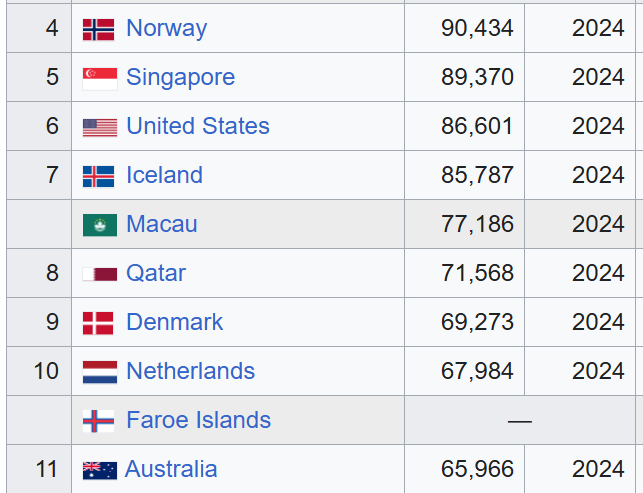Click the United States flag icon
643x493 pixels.
[100, 128]
